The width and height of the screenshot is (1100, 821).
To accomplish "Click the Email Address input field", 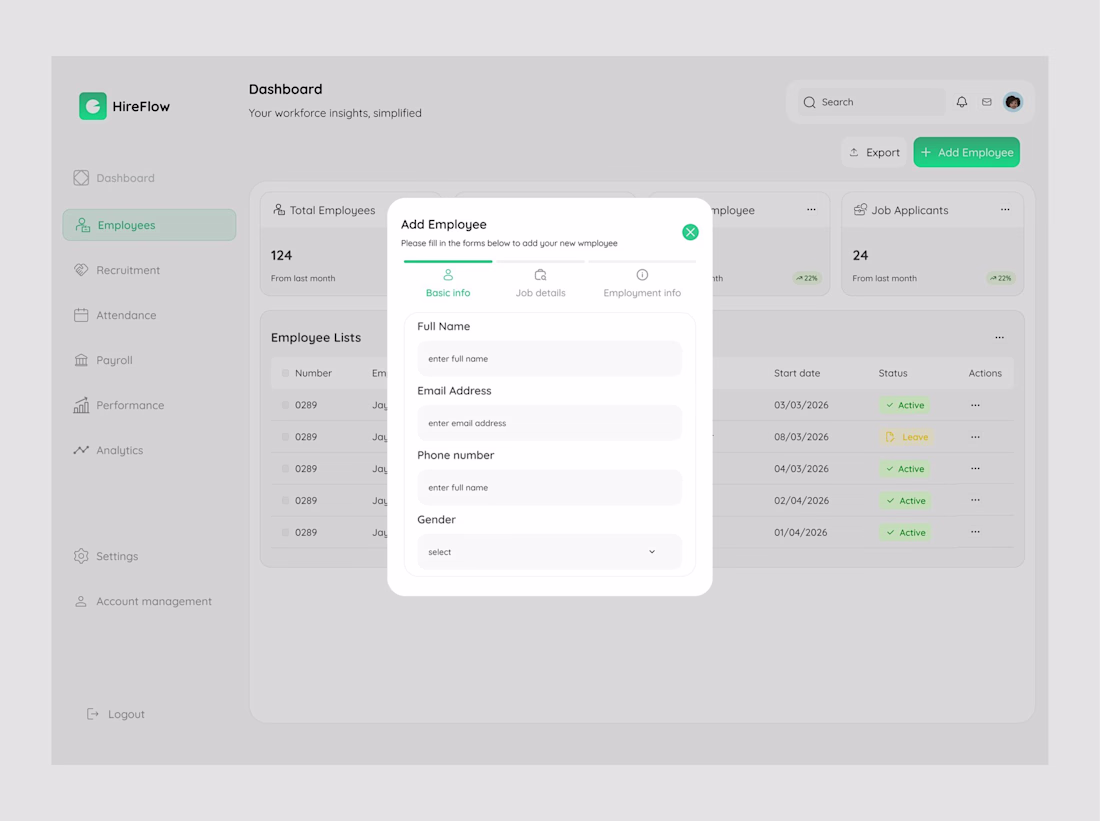I will pyautogui.click(x=549, y=423).
